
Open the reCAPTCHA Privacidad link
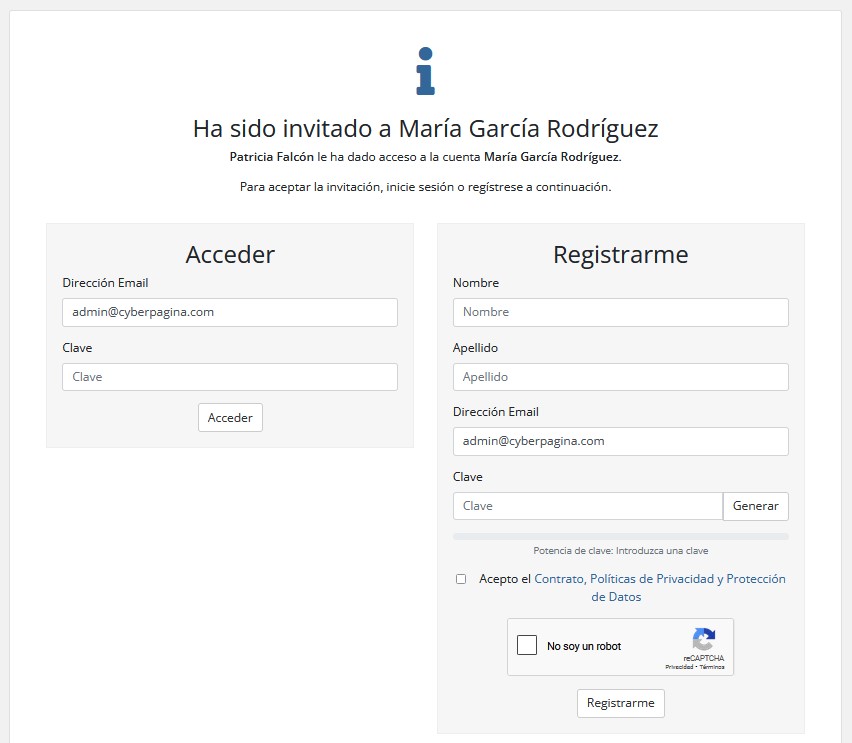(x=679, y=667)
